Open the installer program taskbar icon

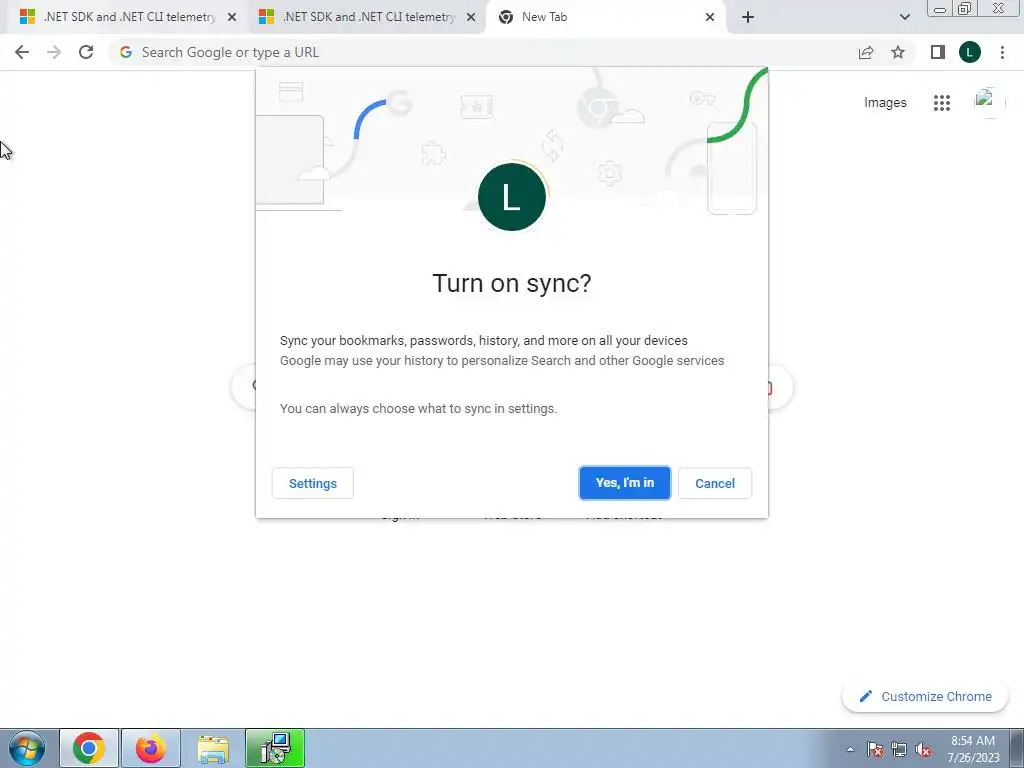coord(275,748)
